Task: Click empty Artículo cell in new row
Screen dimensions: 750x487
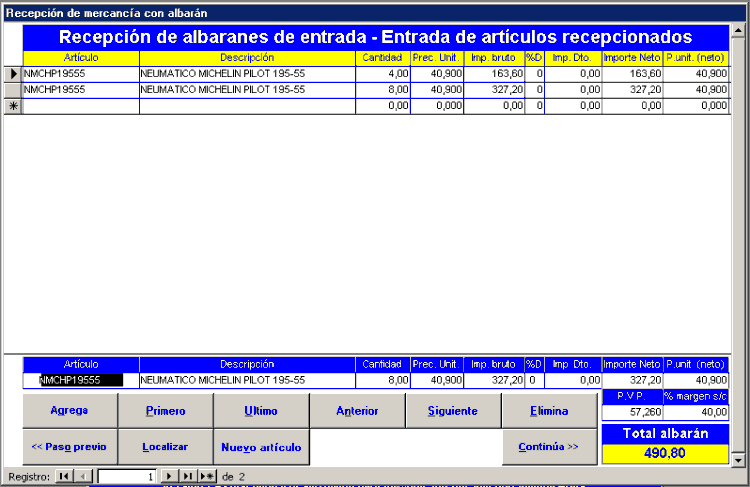Action: point(81,106)
